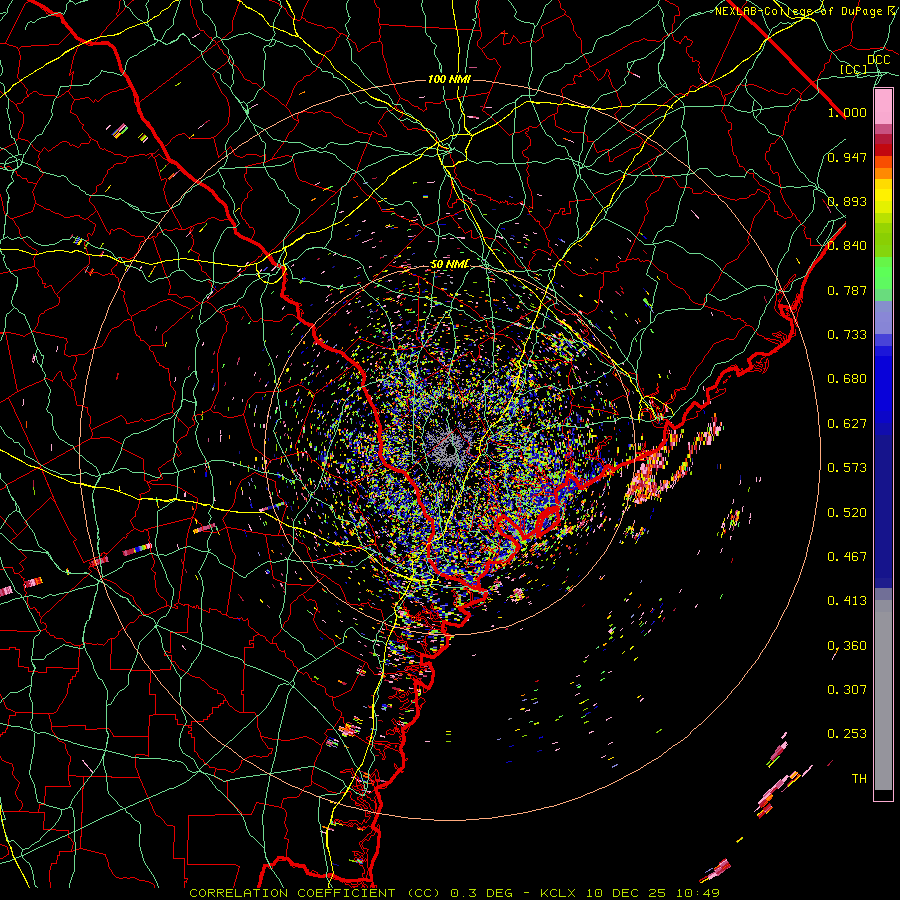Click the 0.573 color scale value

pos(847,468)
